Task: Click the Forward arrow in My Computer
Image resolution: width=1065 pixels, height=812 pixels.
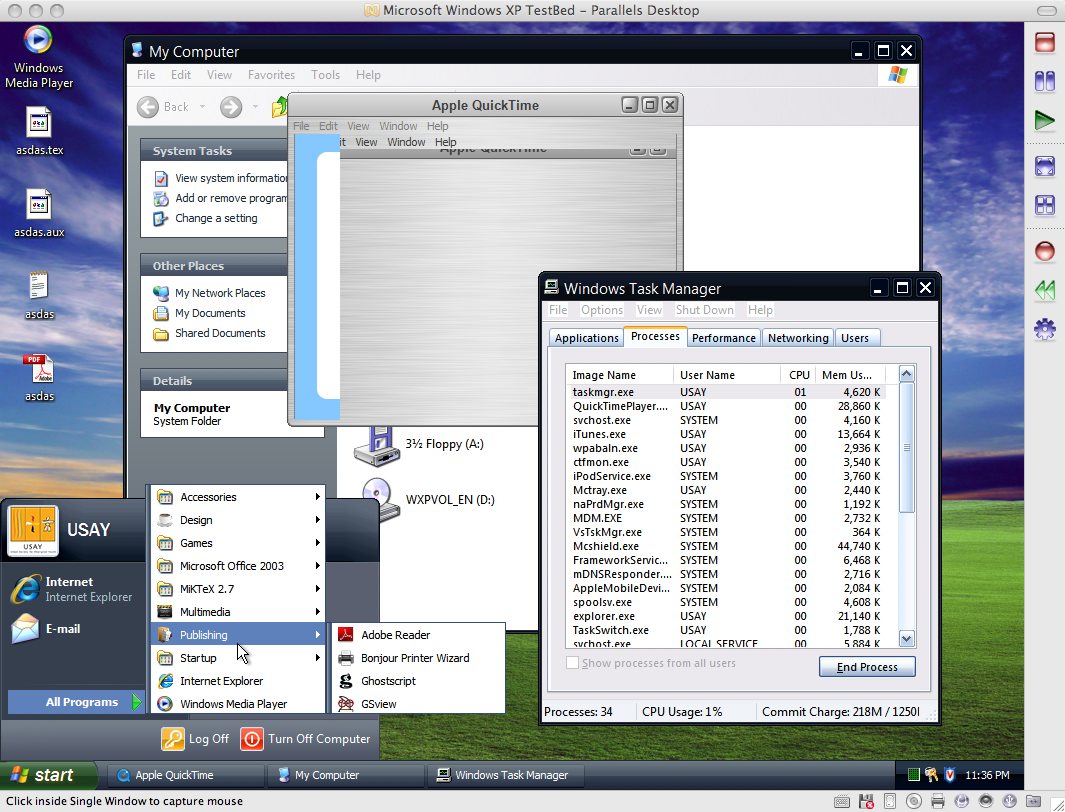Action: click(231, 107)
